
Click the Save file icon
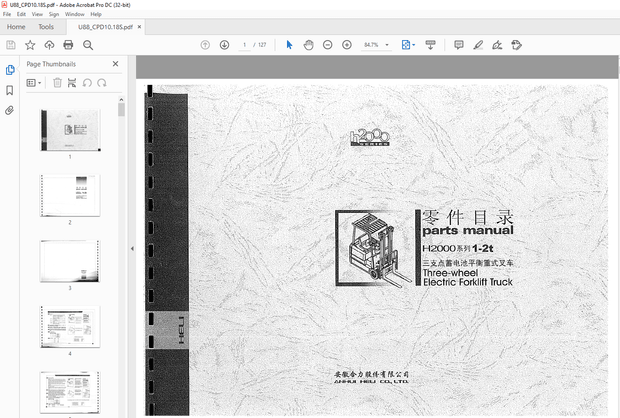11,45
